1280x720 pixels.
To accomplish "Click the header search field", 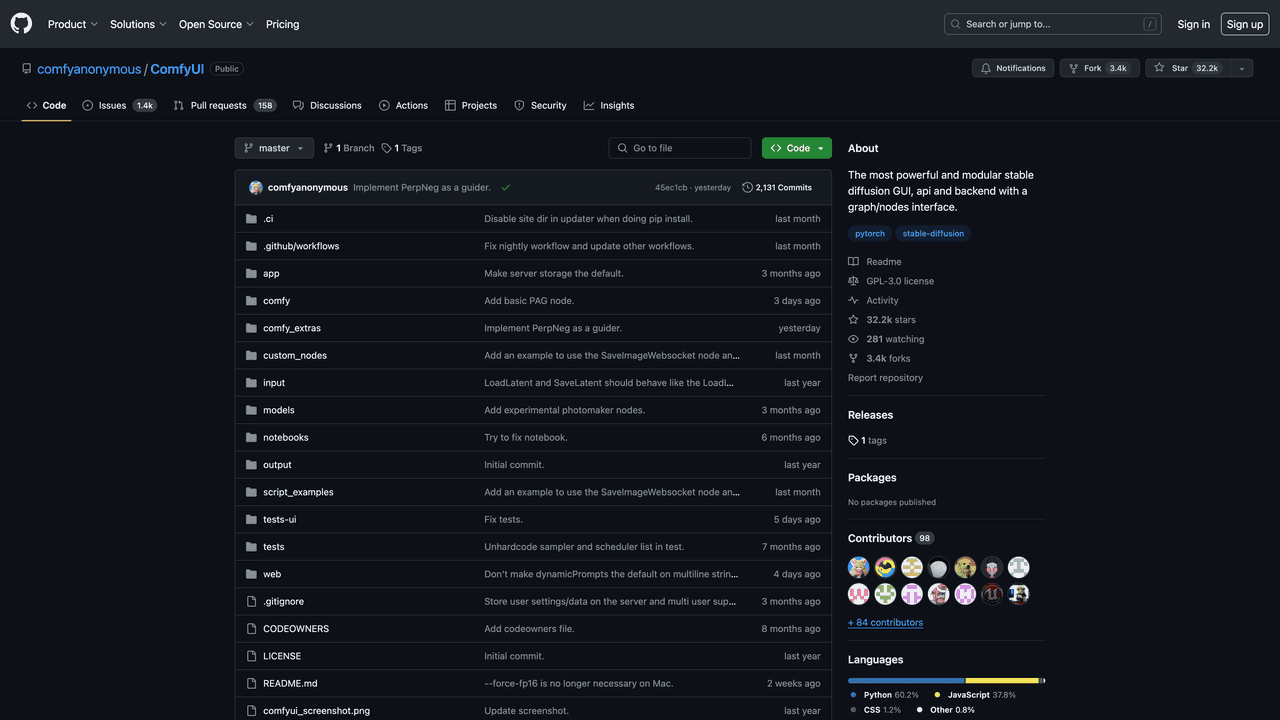I will [x=1052, y=24].
